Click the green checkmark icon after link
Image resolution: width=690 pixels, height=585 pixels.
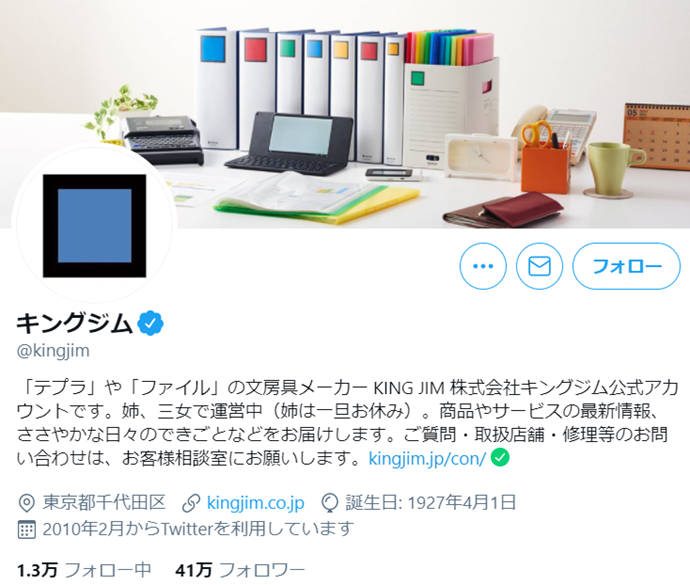500,457
